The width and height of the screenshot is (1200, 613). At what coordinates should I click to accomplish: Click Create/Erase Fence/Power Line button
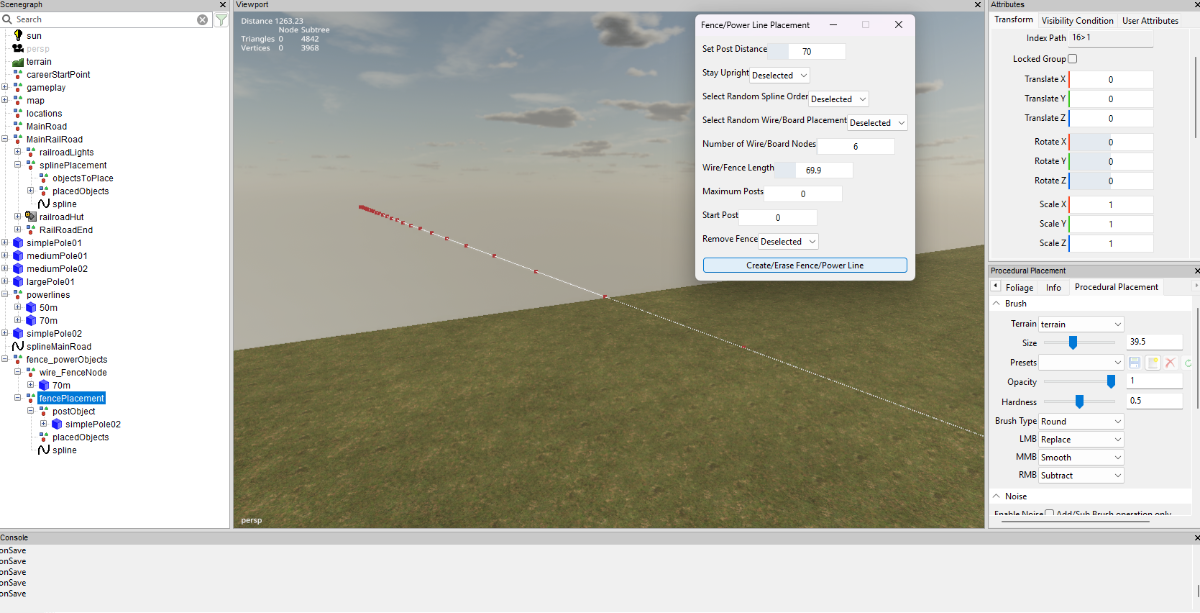[x=805, y=265]
